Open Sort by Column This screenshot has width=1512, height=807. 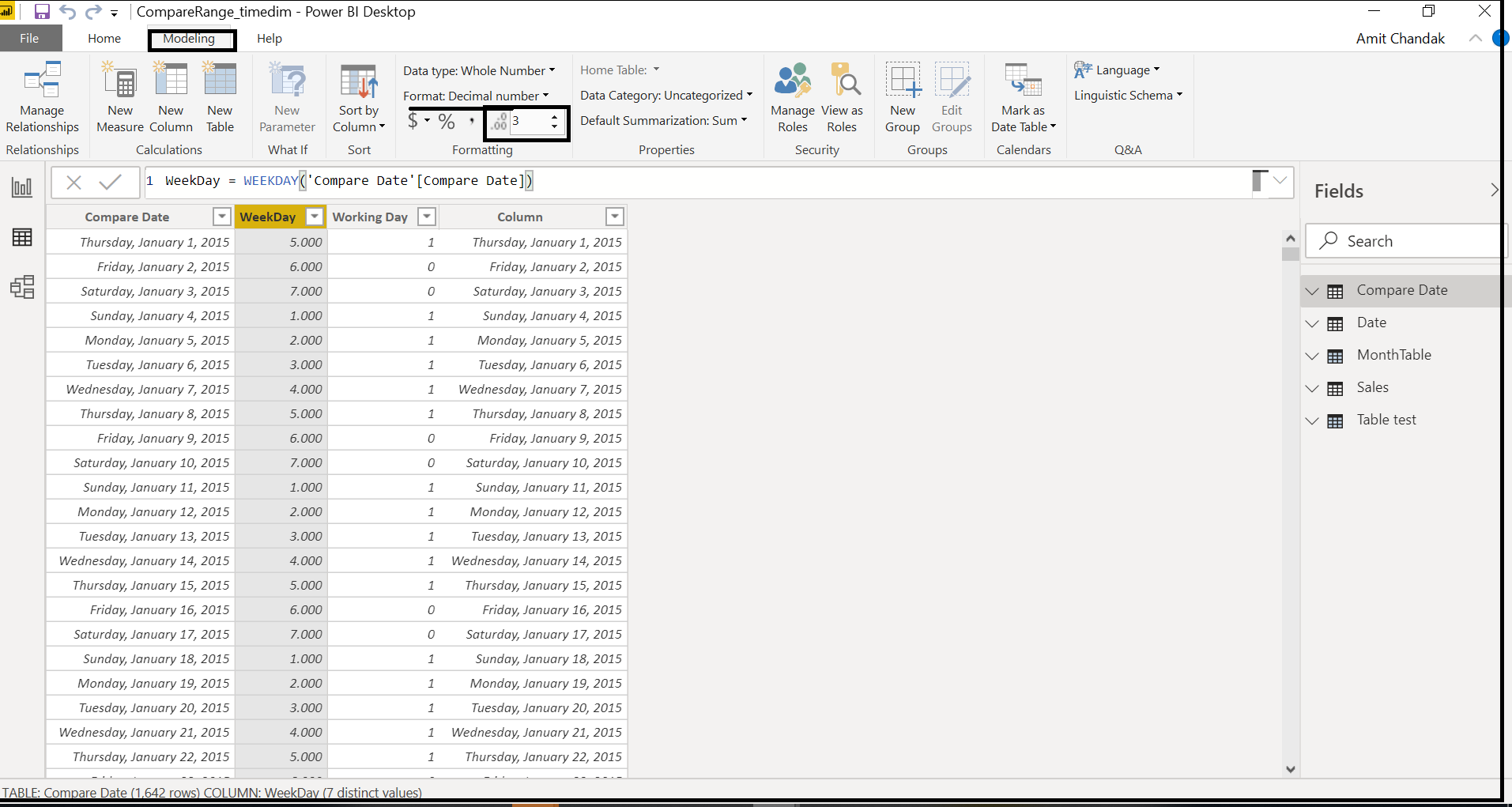point(359,97)
